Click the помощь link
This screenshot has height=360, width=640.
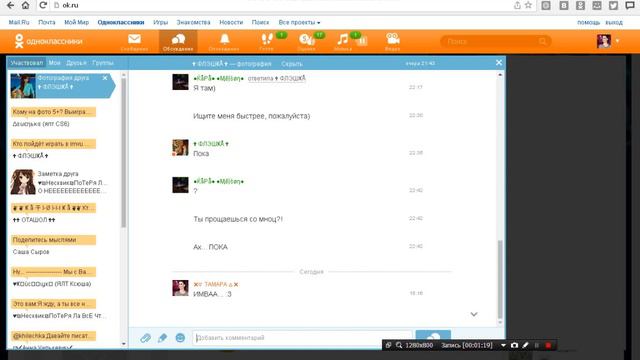588,22
